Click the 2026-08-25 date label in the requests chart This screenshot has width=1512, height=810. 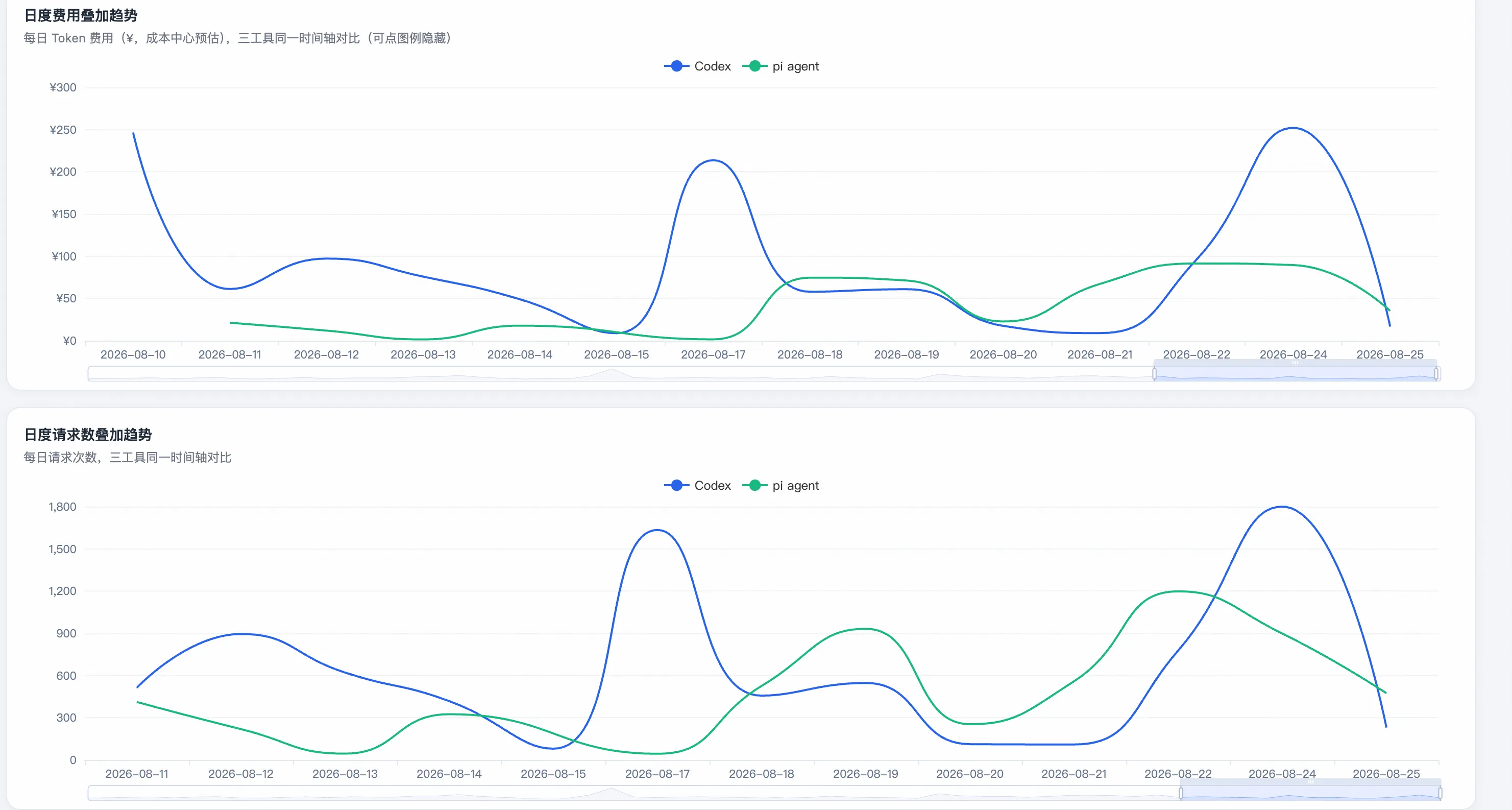pyautogui.click(x=1386, y=774)
